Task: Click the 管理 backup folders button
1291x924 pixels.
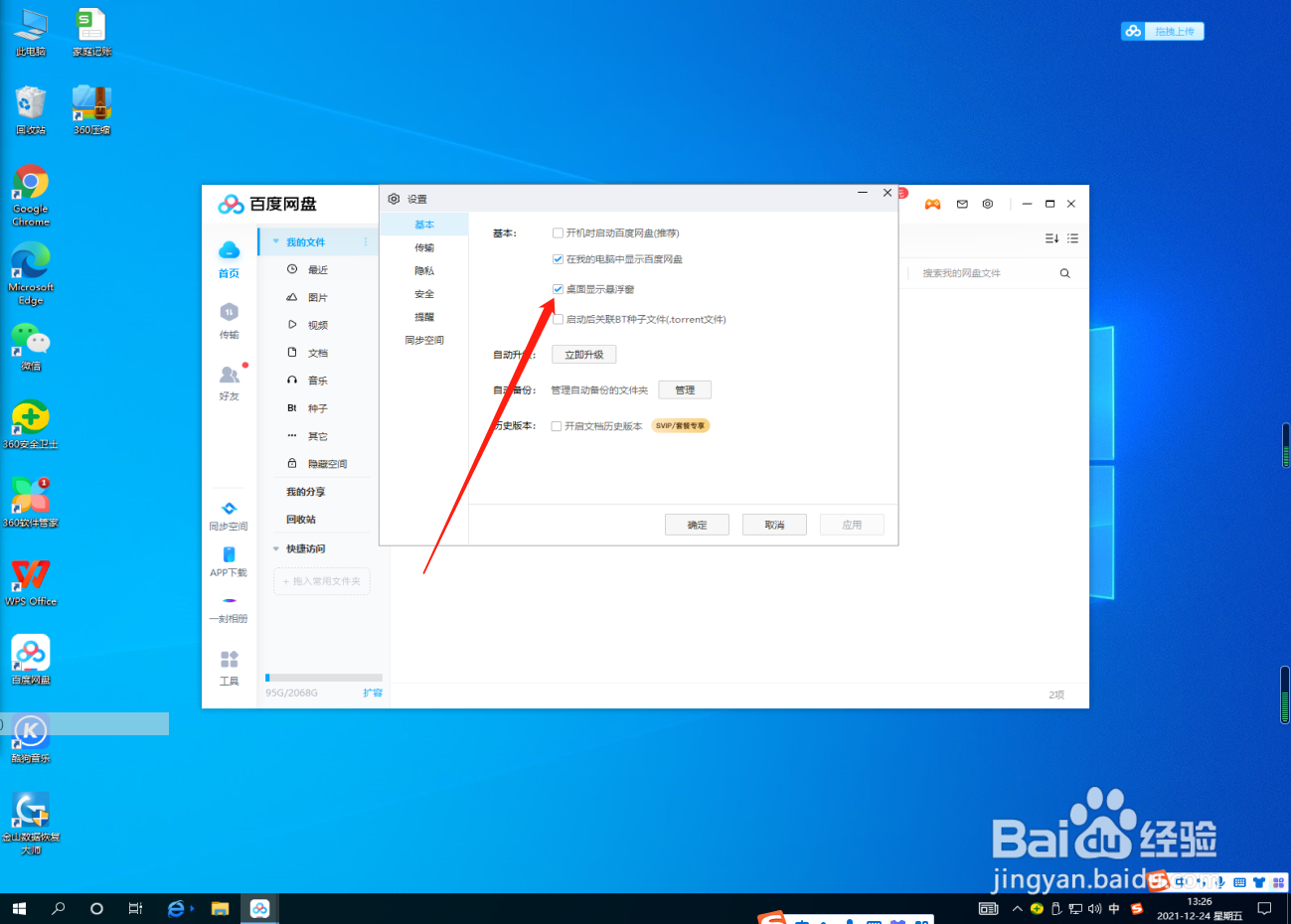Action: click(x=685, y=390)
